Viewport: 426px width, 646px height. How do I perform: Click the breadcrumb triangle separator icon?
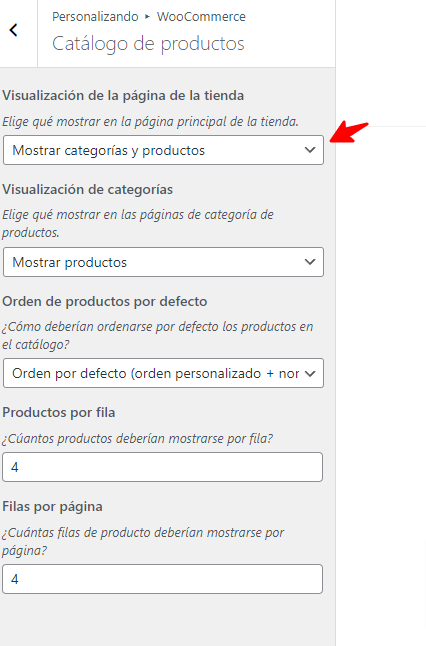click(147, 17)
